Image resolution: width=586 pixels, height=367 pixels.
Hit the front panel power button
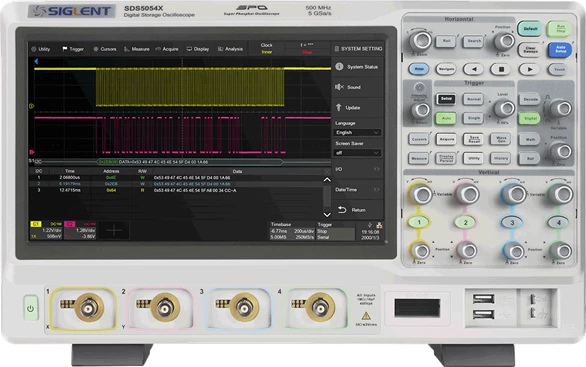click(x=31, y=308)
